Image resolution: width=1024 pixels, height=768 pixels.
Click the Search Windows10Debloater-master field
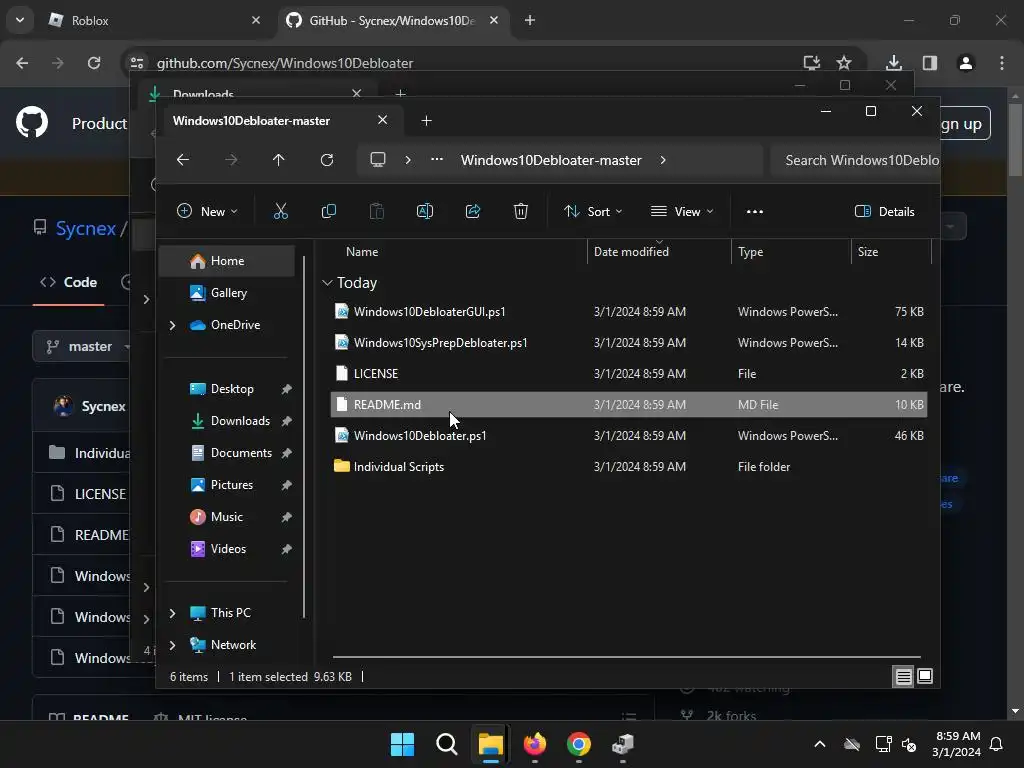point(855,160)
